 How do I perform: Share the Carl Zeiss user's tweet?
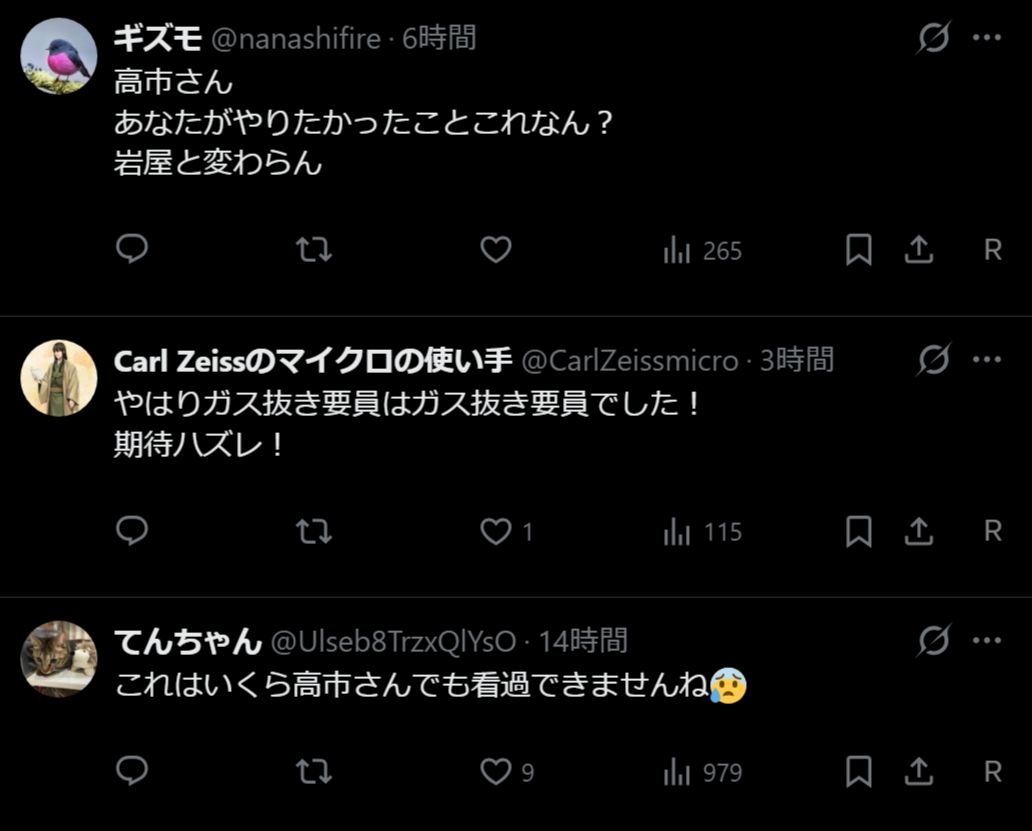[918, 531]
